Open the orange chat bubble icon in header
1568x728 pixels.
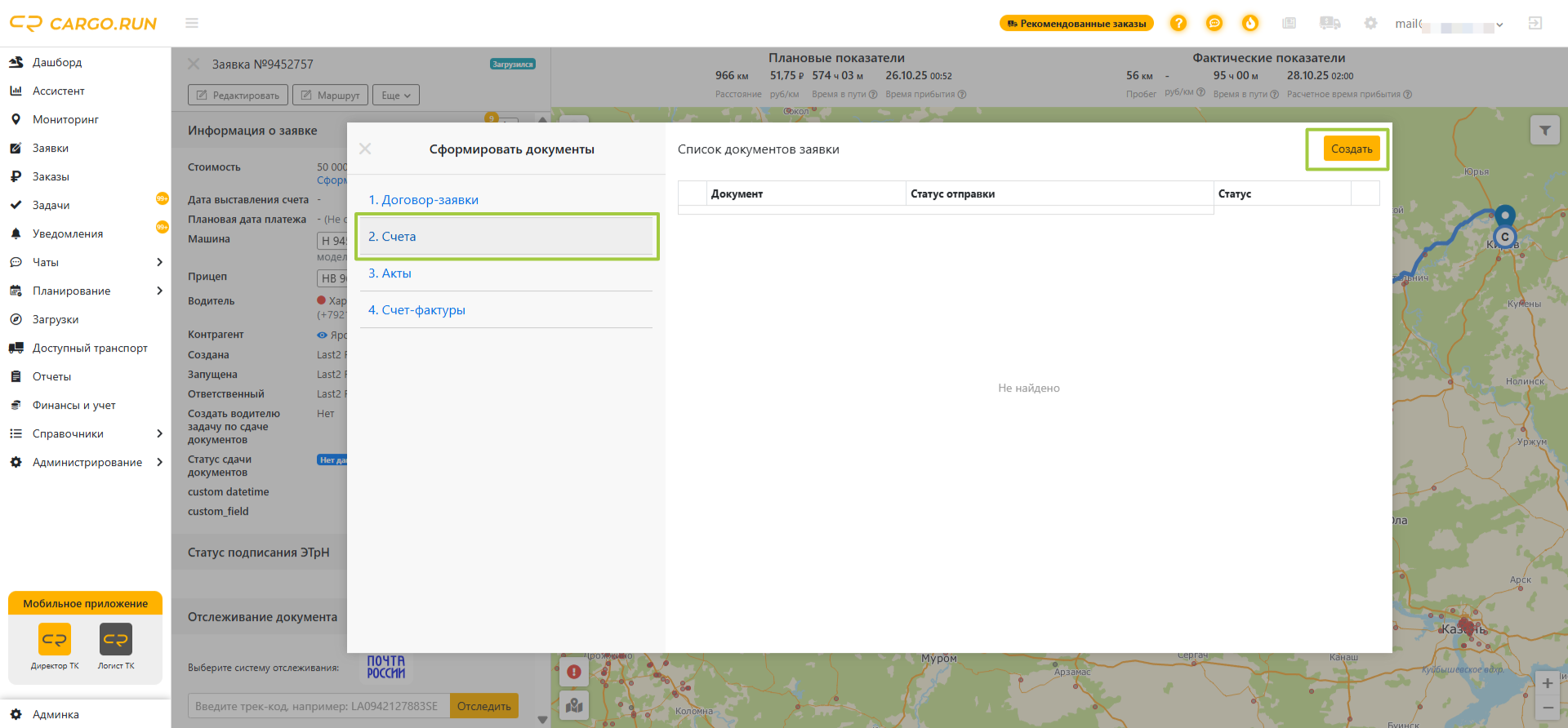[1214, 23]
